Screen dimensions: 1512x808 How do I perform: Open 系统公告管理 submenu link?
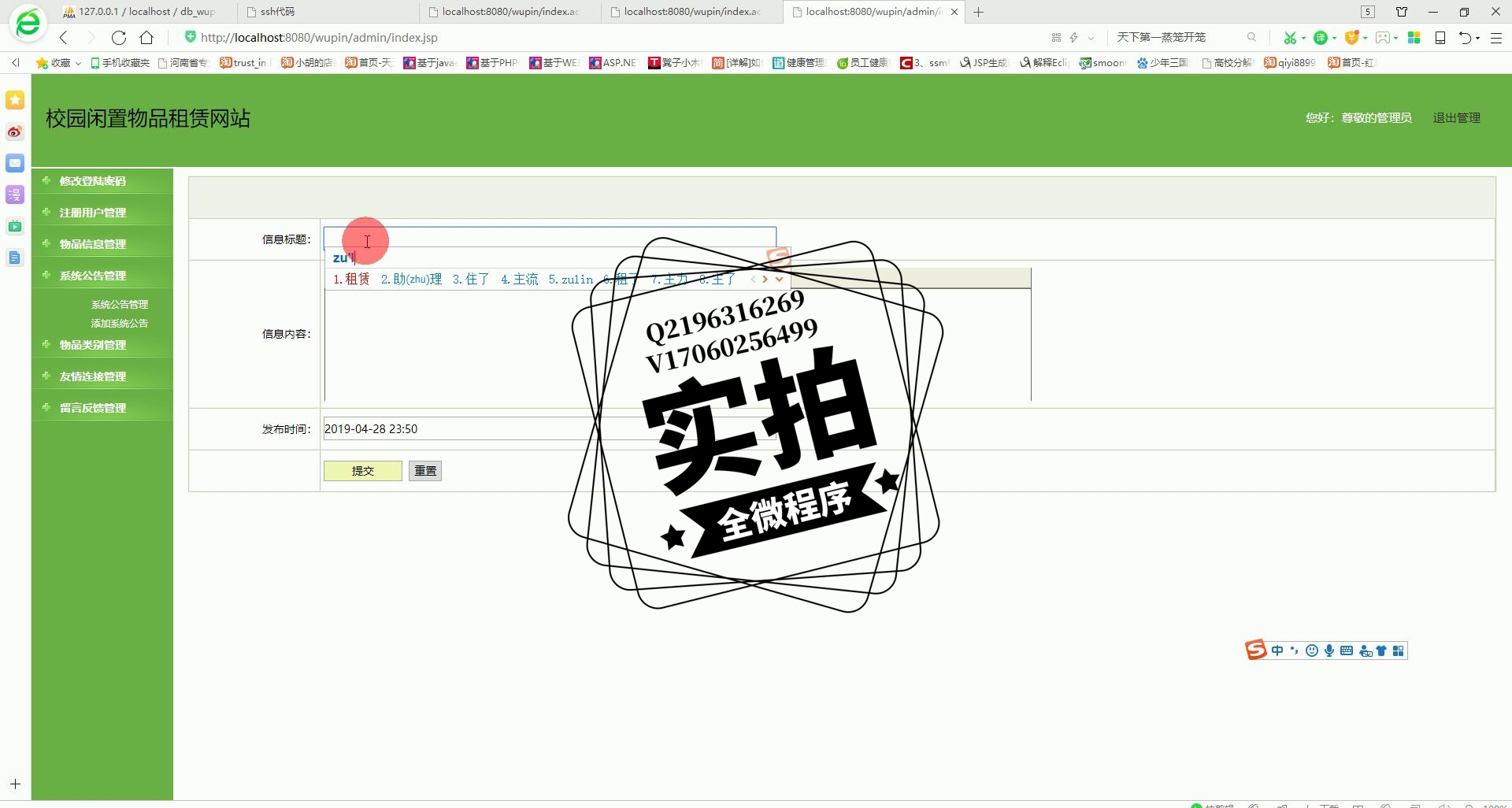coord(120,304)
